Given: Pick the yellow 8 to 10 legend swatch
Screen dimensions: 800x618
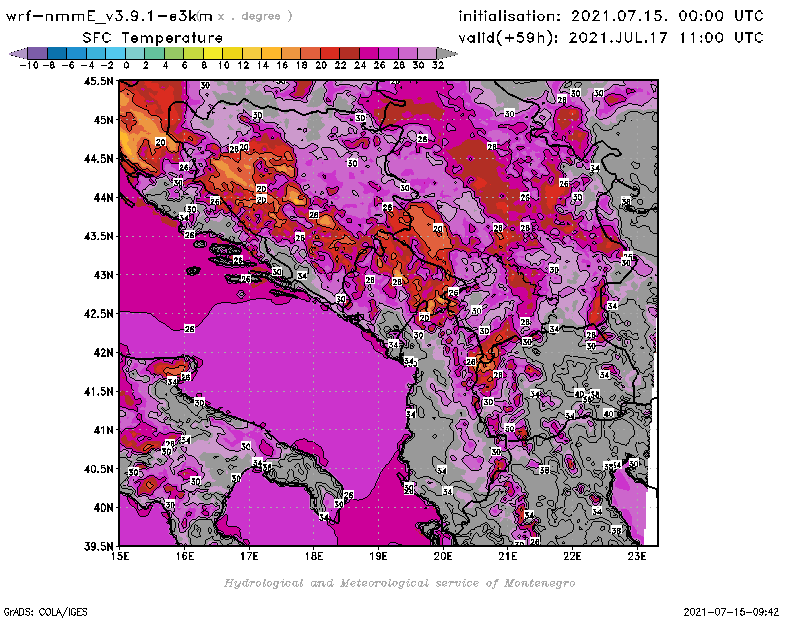Looking at the screenshot, I should point(213,53).
